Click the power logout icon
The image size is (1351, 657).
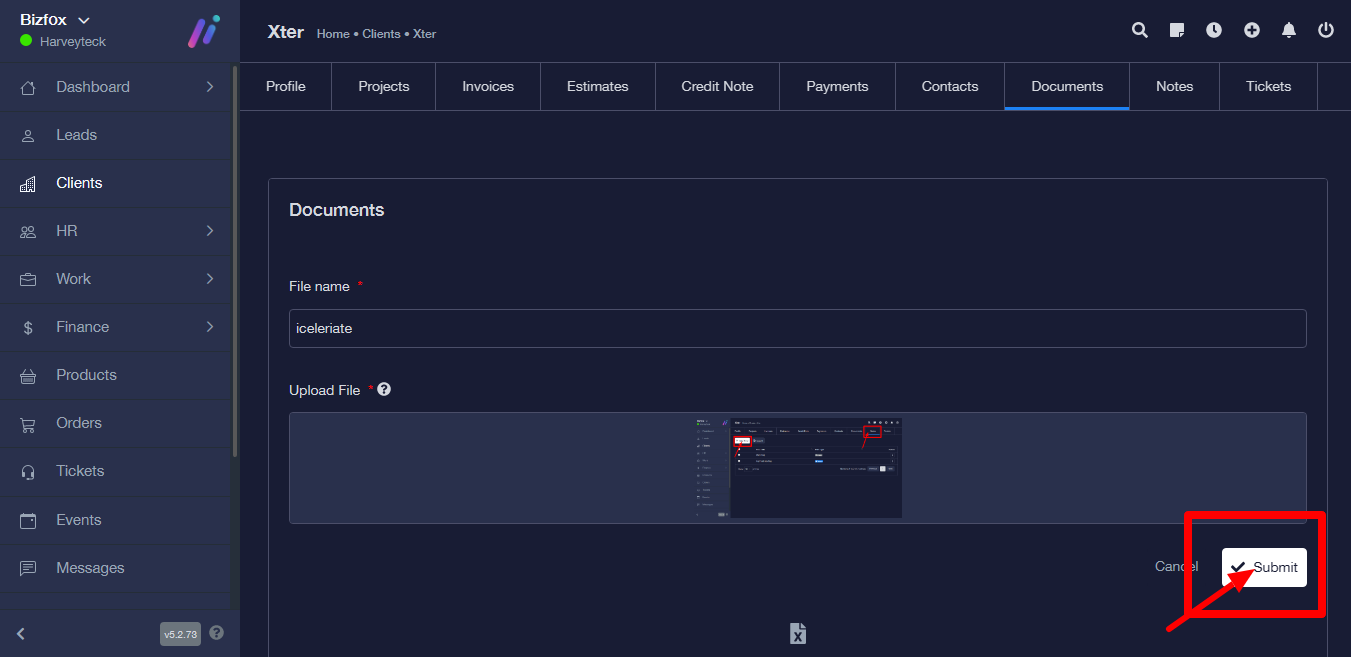point(1326,30)
